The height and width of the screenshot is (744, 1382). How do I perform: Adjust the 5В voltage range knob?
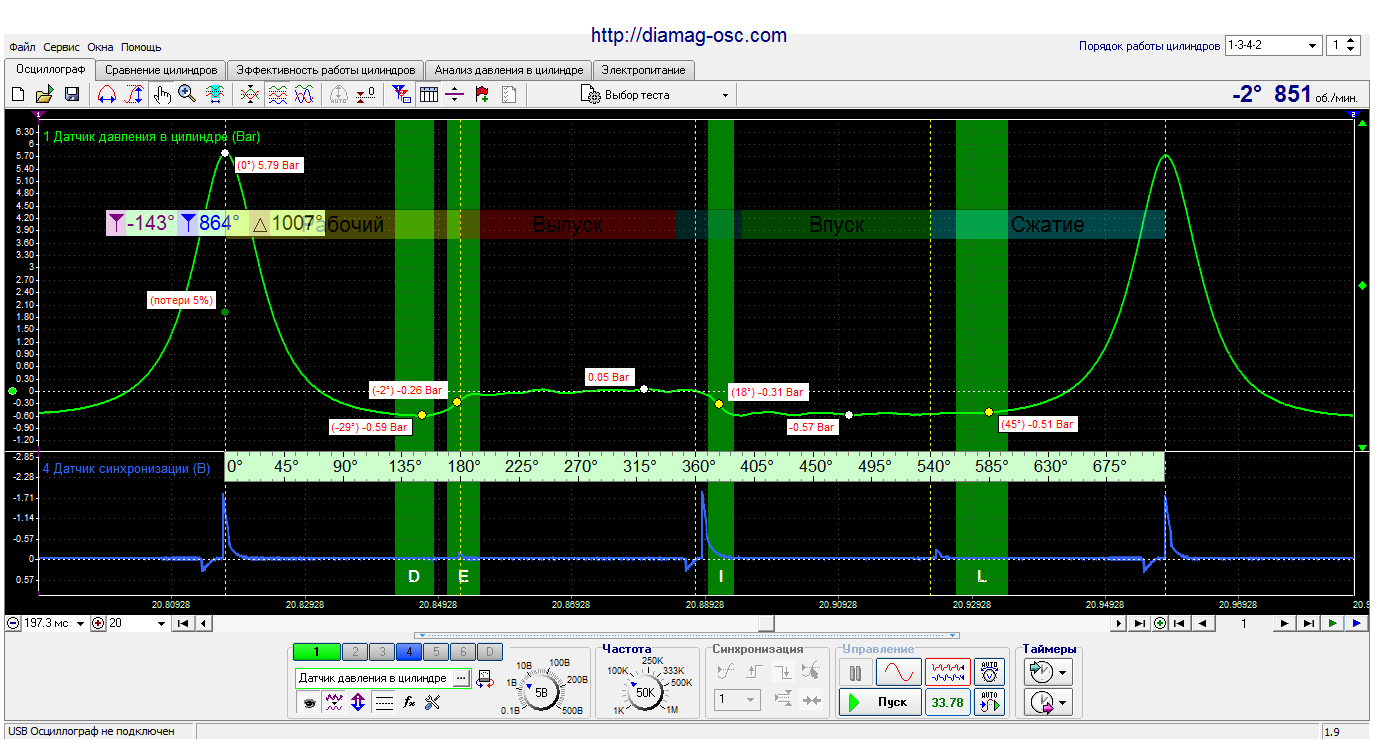tap(542, 692)
